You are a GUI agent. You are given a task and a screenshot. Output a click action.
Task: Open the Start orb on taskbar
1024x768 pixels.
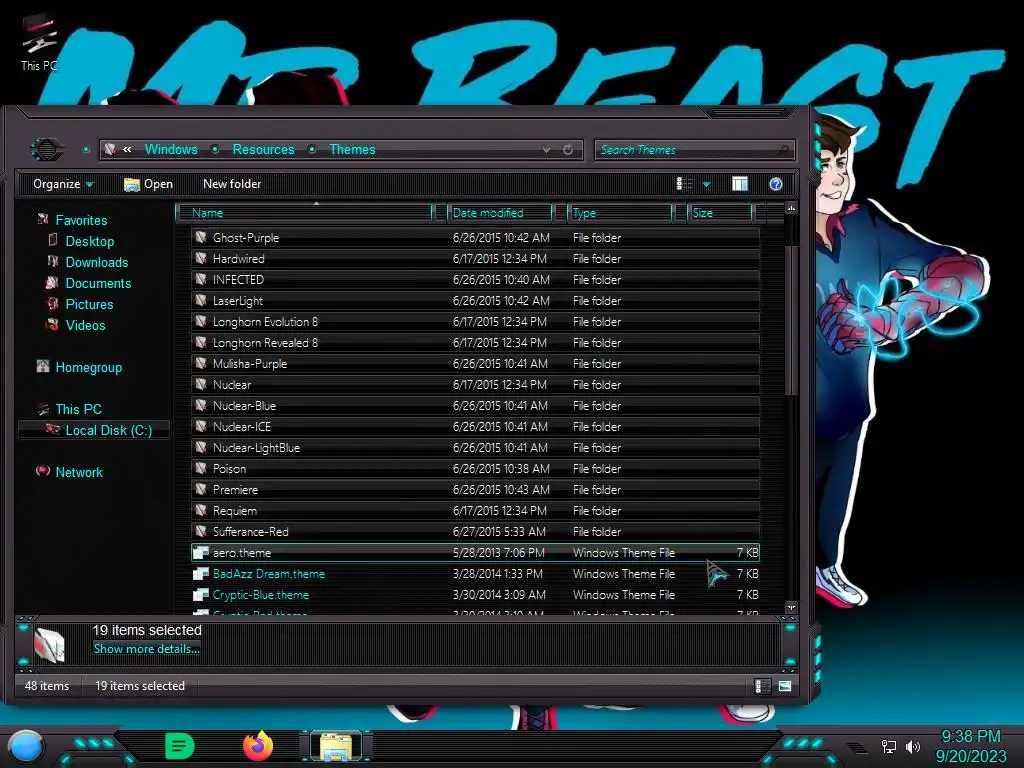pos(26,747)
